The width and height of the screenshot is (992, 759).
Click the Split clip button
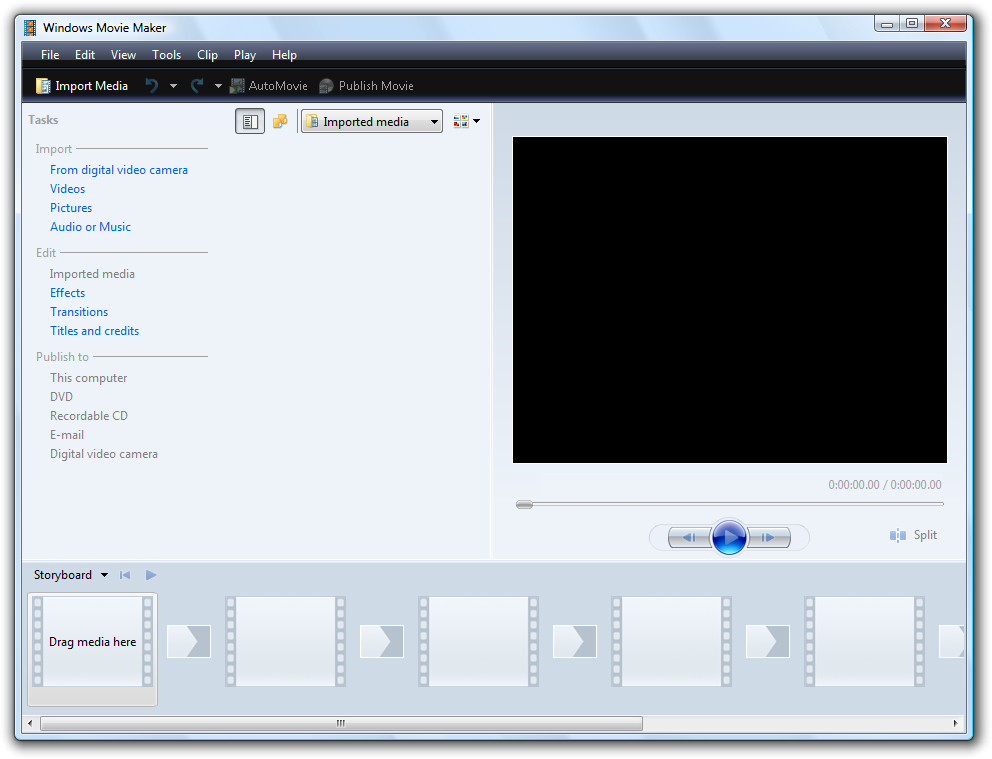point(913,535)
